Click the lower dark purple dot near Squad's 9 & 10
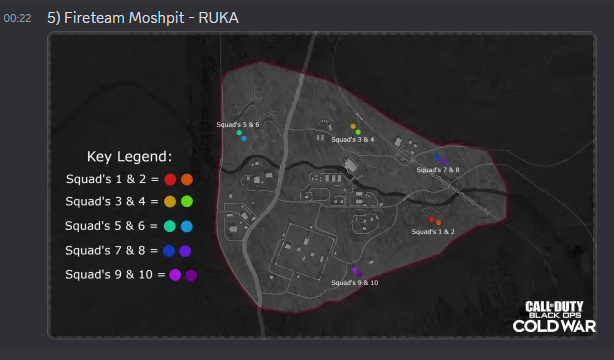 (359, 275)
